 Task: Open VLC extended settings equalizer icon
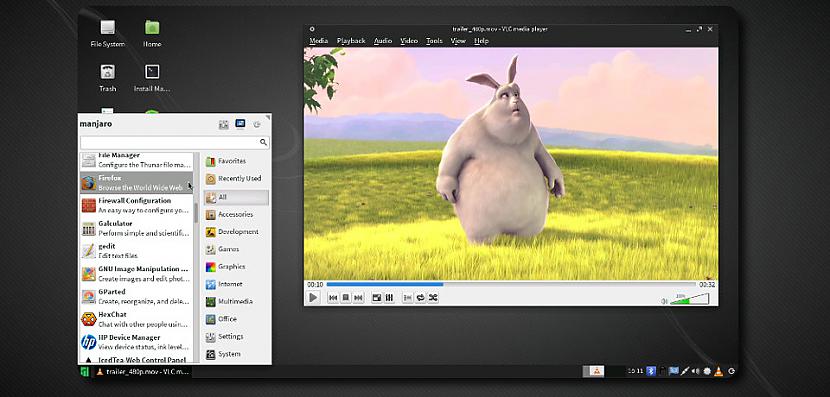point(389,298)
